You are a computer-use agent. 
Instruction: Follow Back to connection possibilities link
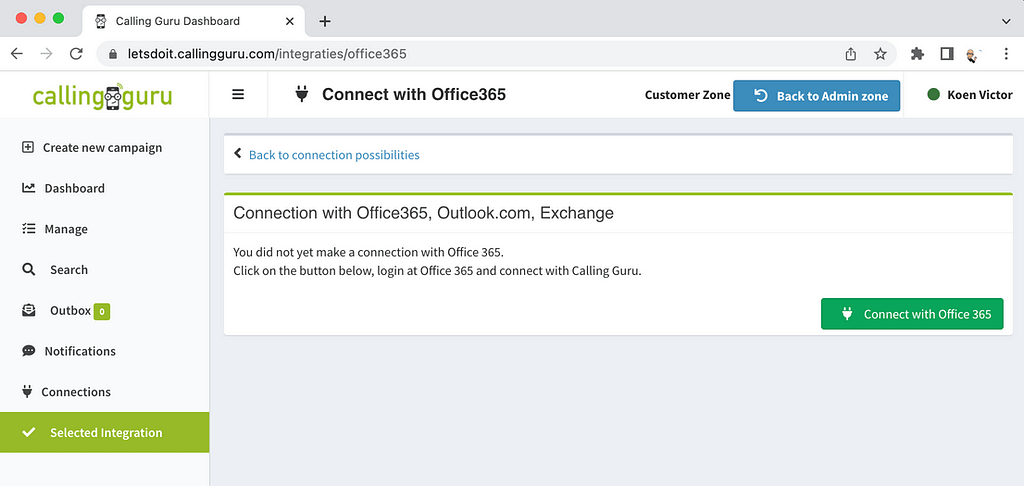pos(334,155)
